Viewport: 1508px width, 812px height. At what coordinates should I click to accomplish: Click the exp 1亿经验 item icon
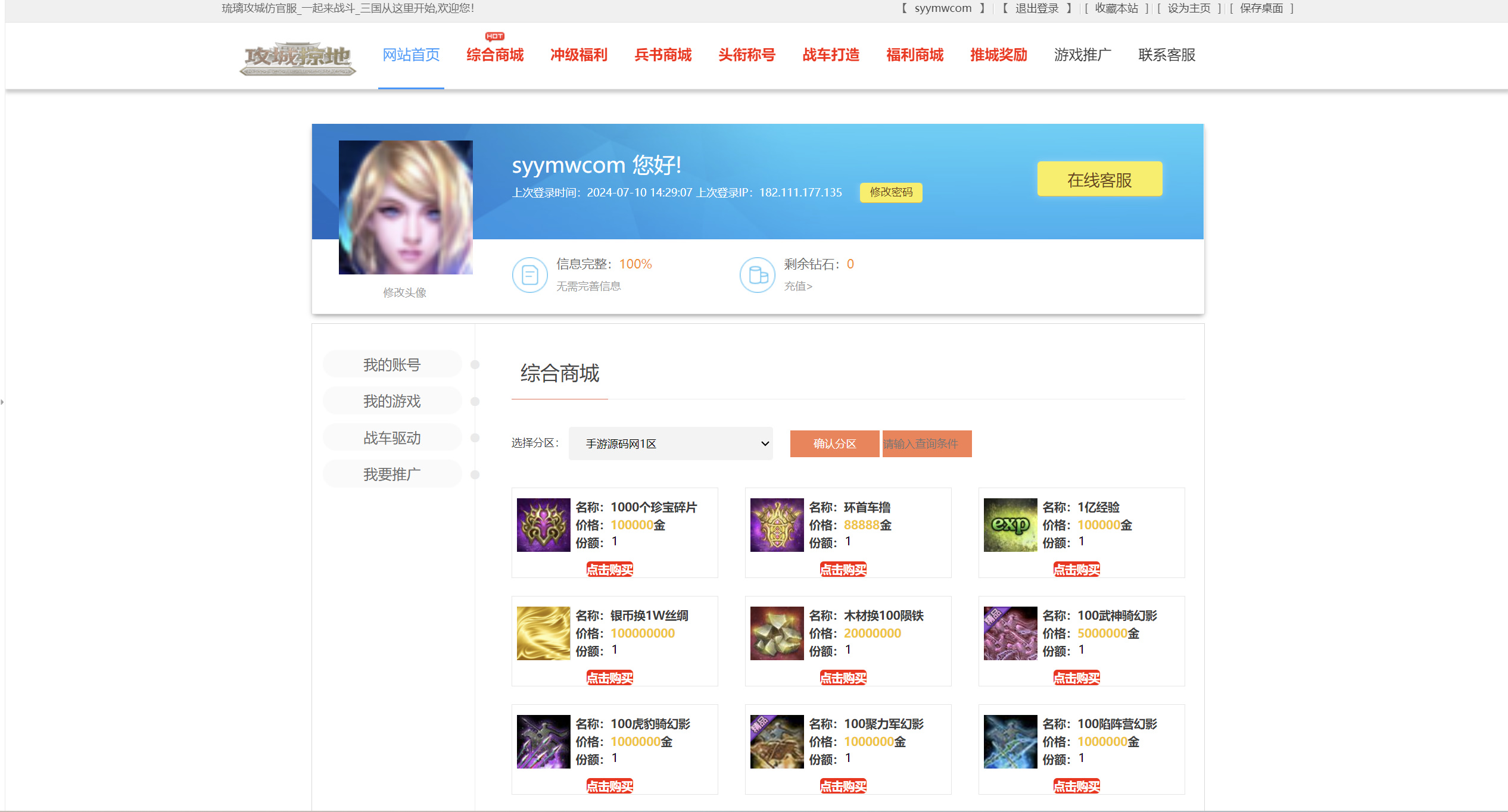coord(1010,525)
